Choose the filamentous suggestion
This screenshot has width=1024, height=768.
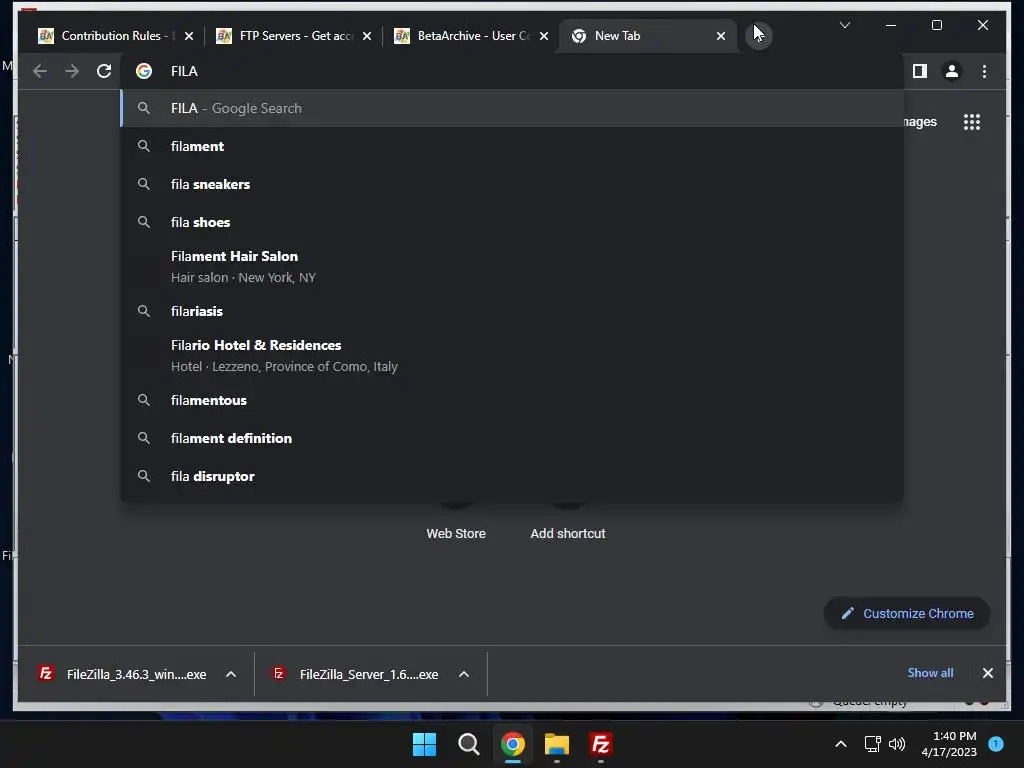[x=512, y=400]
